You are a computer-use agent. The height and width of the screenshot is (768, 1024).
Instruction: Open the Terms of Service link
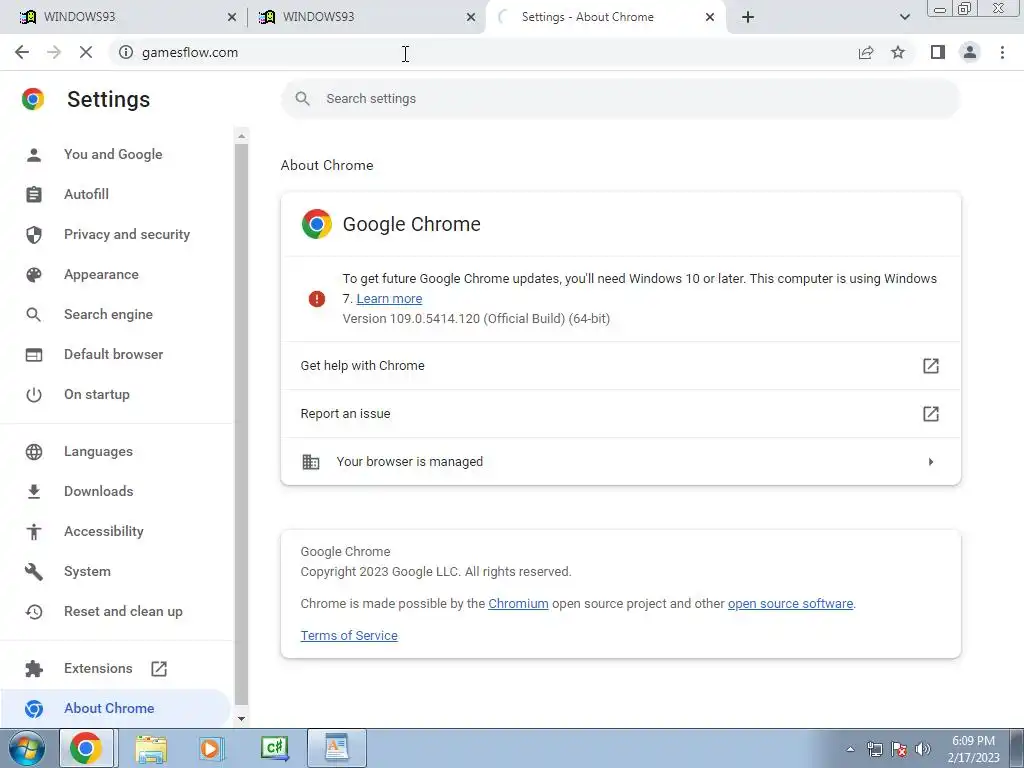(349, 635)
